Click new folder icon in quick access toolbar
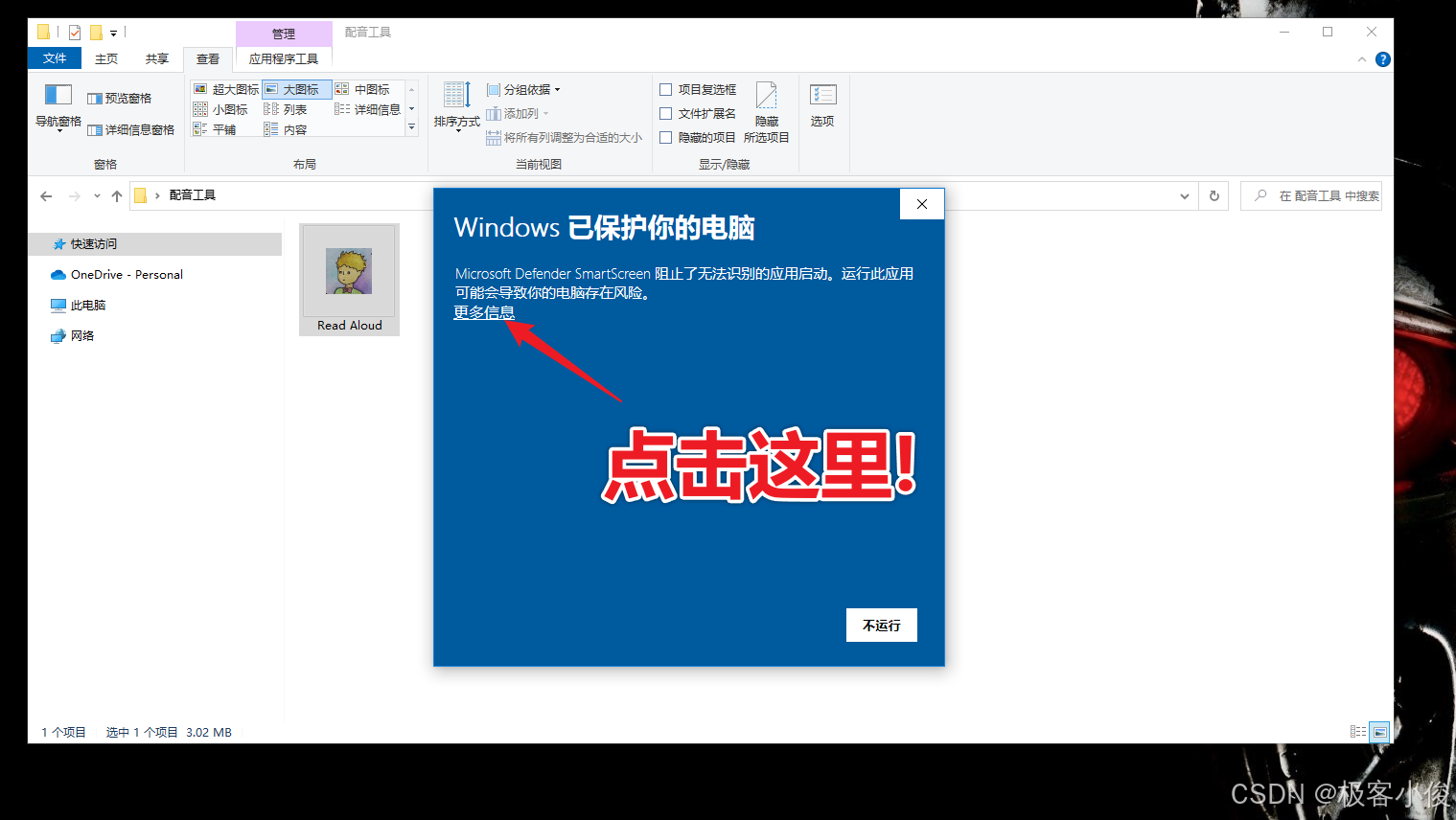Screen dimensions: 1456x820 click(x=96, y=32)
